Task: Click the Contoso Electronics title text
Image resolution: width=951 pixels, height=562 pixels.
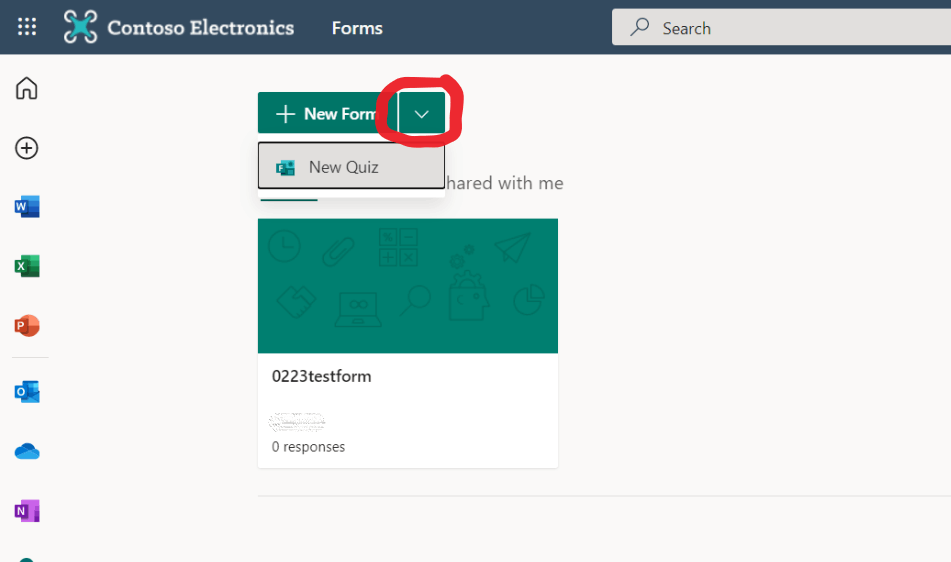Action: (201, 28)
